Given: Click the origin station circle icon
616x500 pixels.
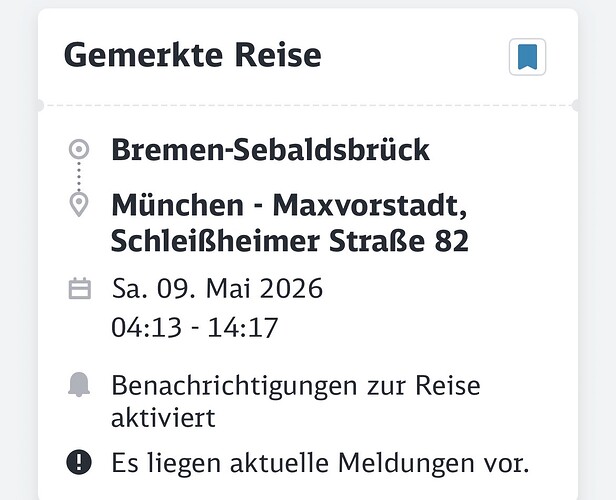Looking at the screenshot, I should click(x=79, y=150).
